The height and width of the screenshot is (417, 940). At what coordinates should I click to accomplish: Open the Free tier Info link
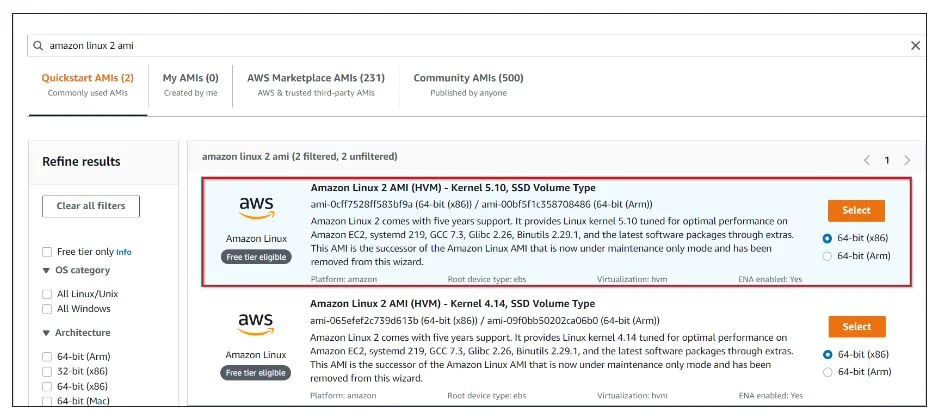coord(123,252)
